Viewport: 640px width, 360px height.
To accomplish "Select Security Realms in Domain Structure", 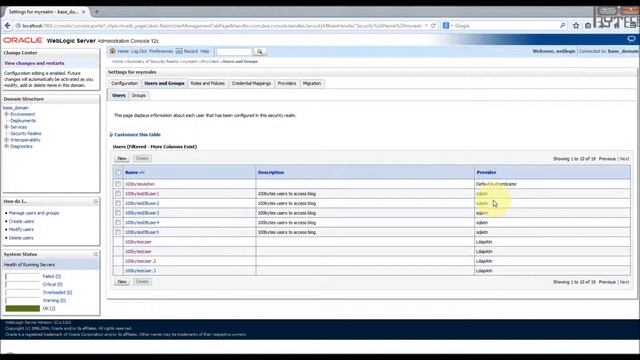I will click(x=26, y=133).
